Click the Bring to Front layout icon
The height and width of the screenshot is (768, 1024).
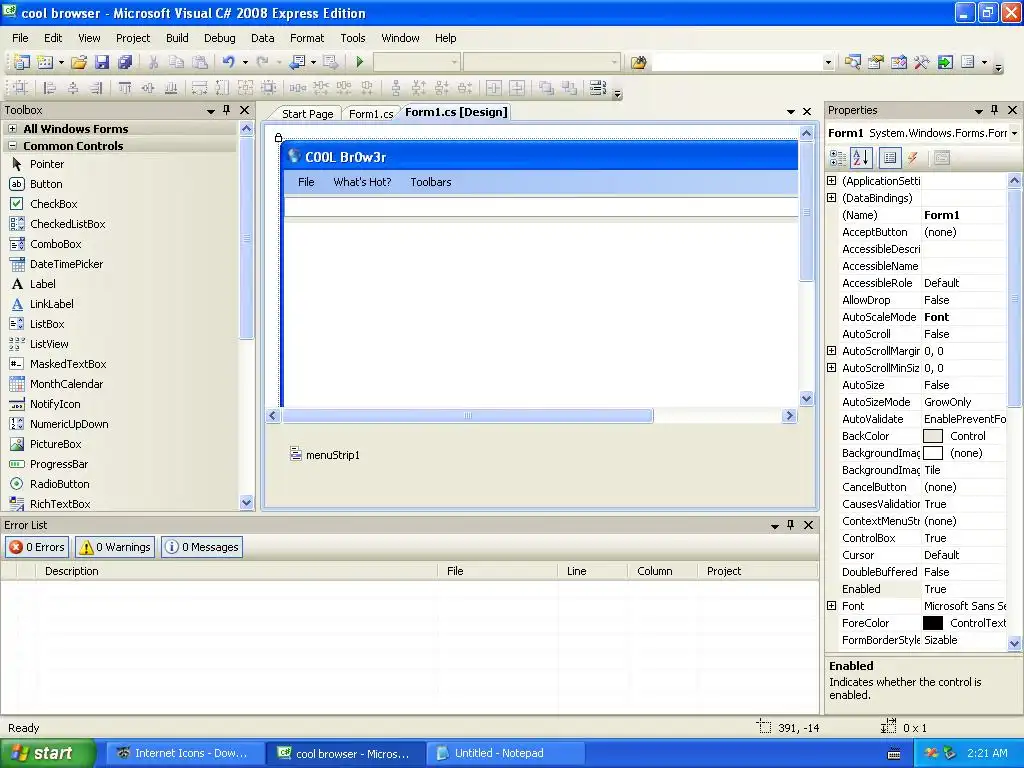click(x=546, y=88)
